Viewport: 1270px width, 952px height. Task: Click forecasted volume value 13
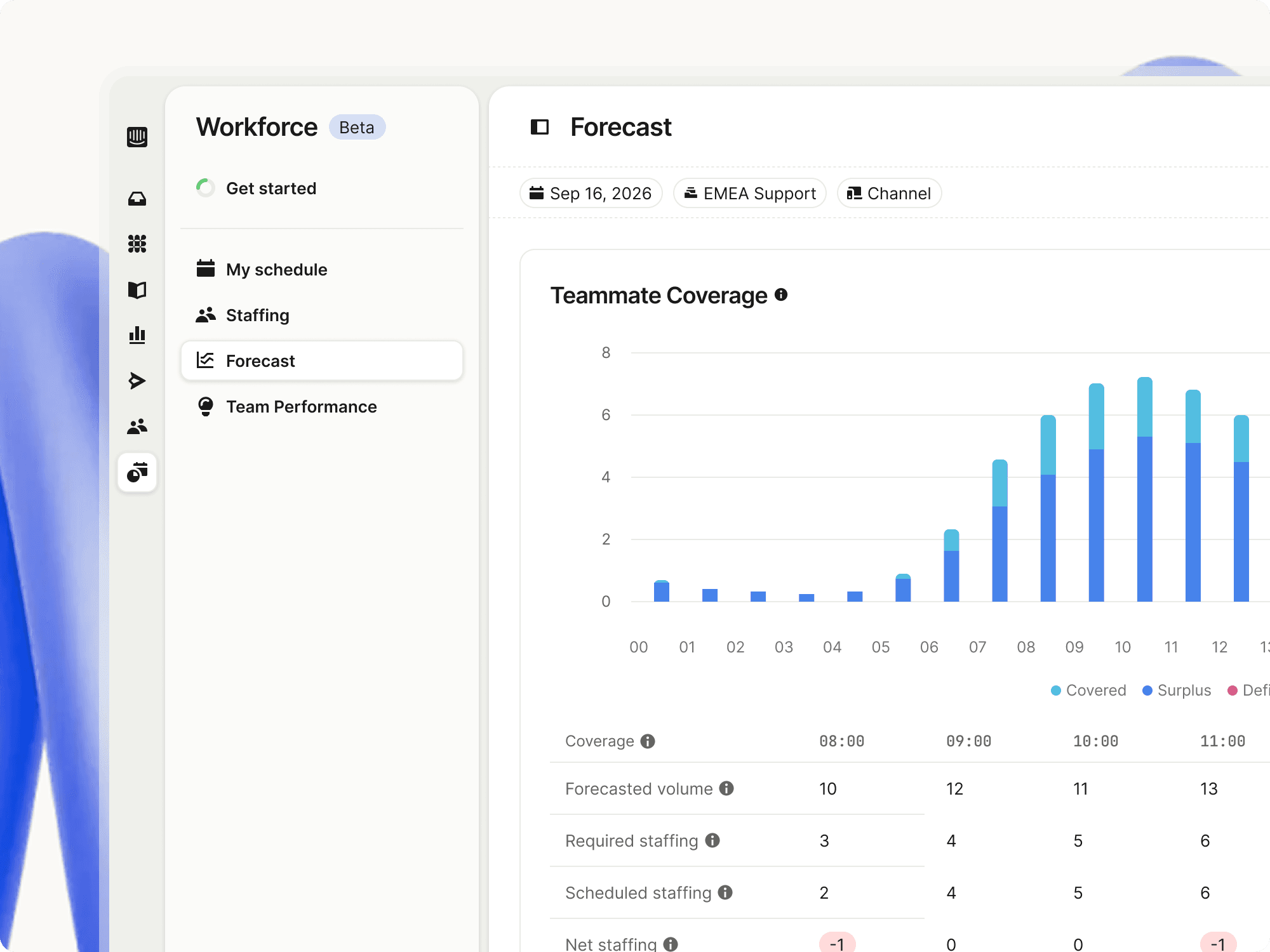click(x=1209, y=789)
